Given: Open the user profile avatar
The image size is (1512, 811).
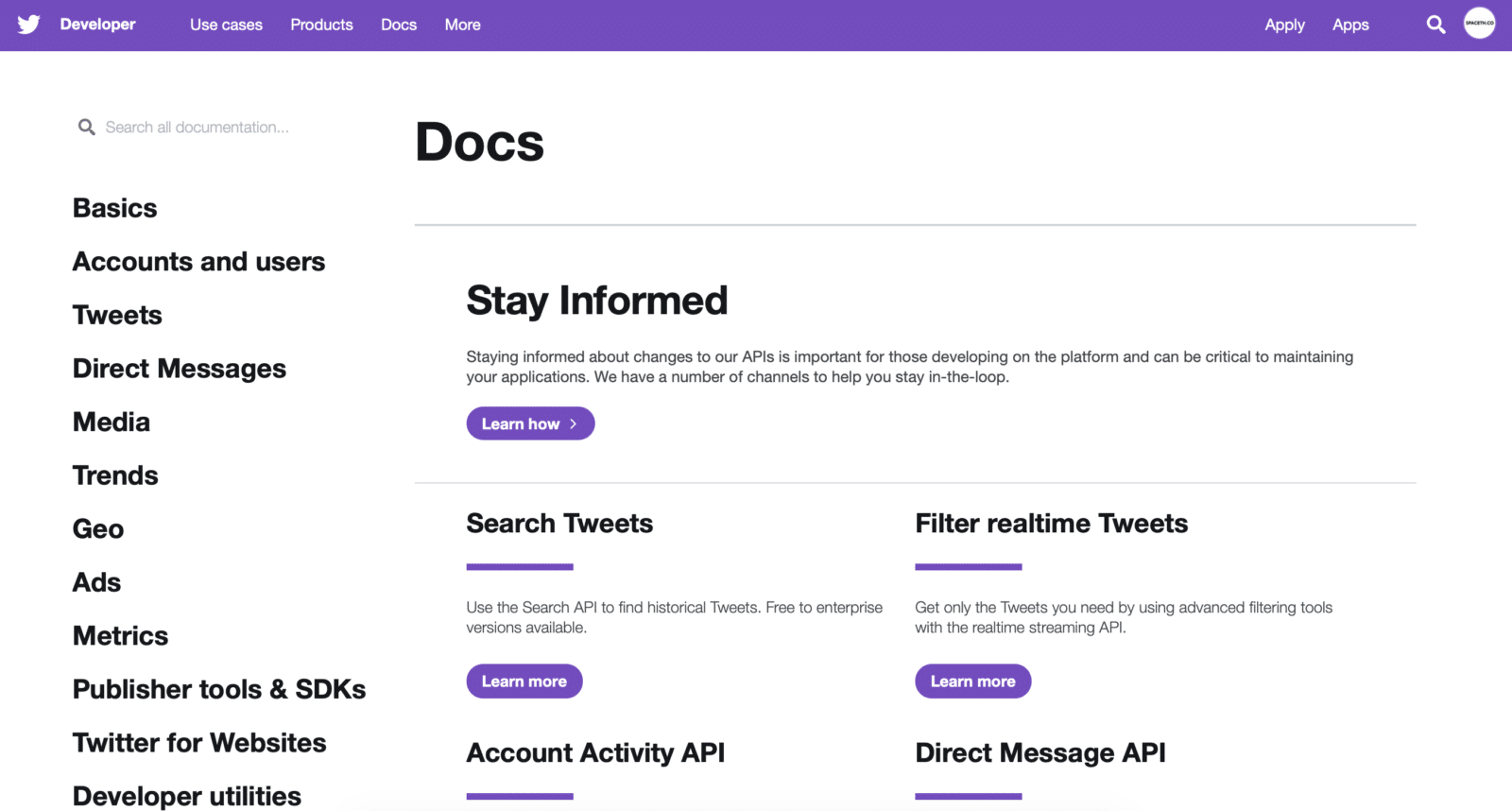Looking at the screenshot, I should pos(1479,23).
